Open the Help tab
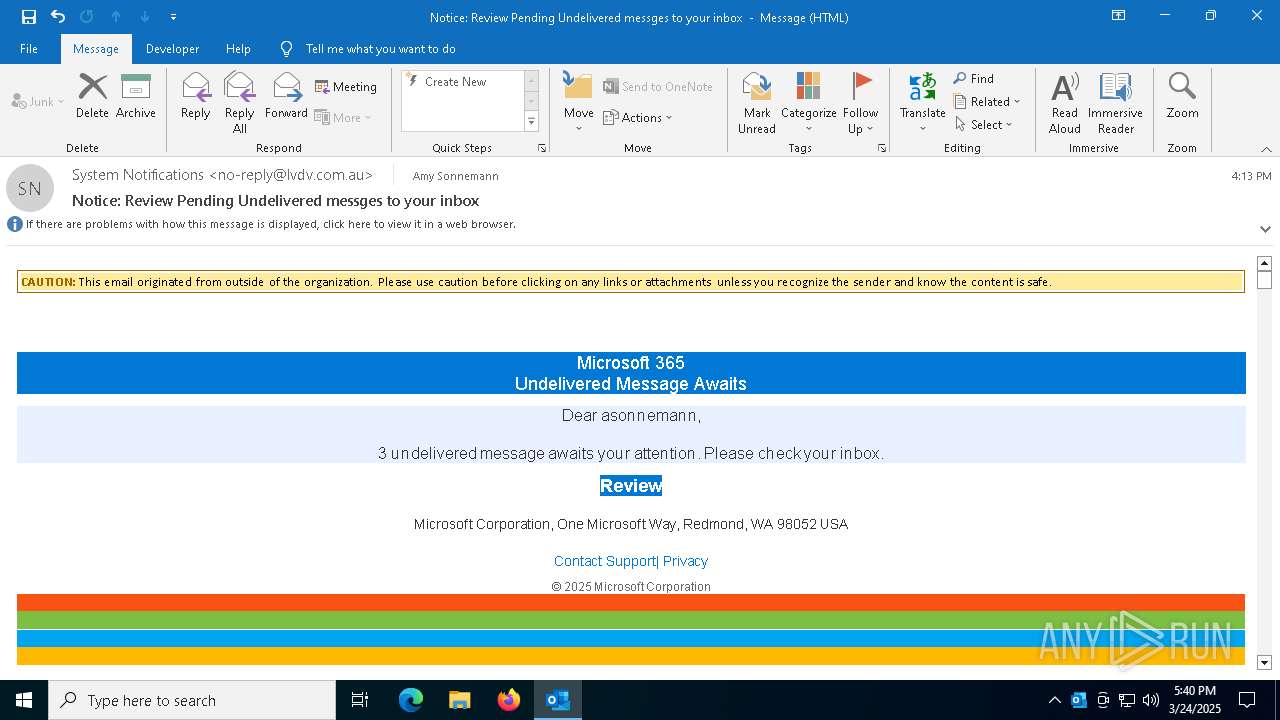This screenshot has height=720, width=1280. click(x=238, y=49)
